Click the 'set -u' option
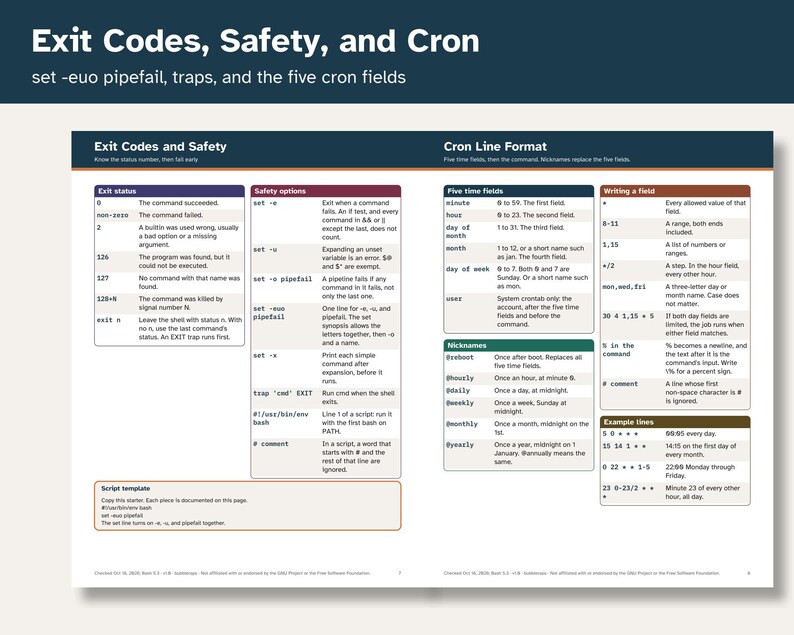The height and width of the screenshot is (635, 794). [265, 250]
